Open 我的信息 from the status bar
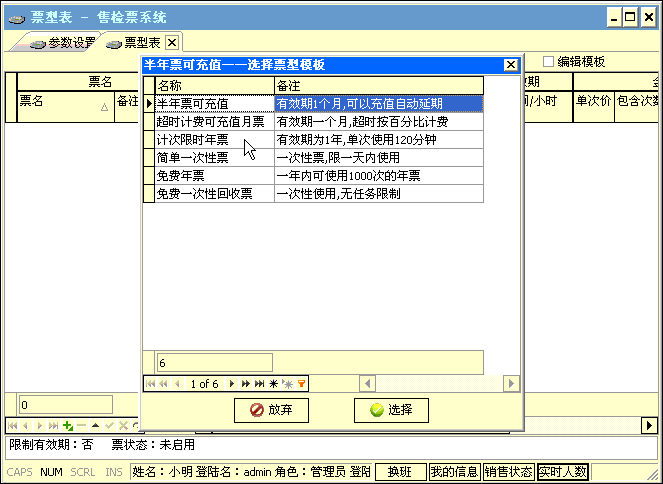The width and height of the screenshot is (663, 484). point(454,472)
